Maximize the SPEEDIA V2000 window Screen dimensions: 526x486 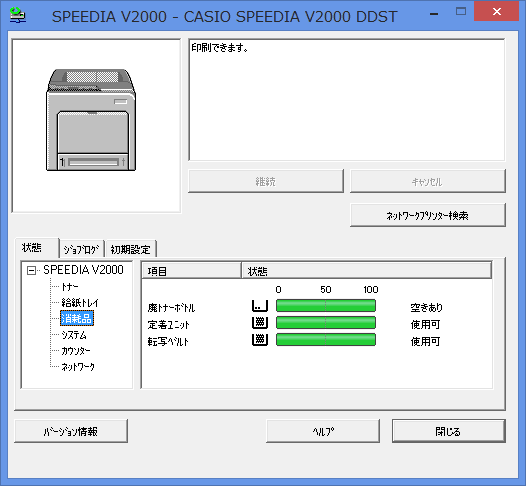[x=461, y=12]
